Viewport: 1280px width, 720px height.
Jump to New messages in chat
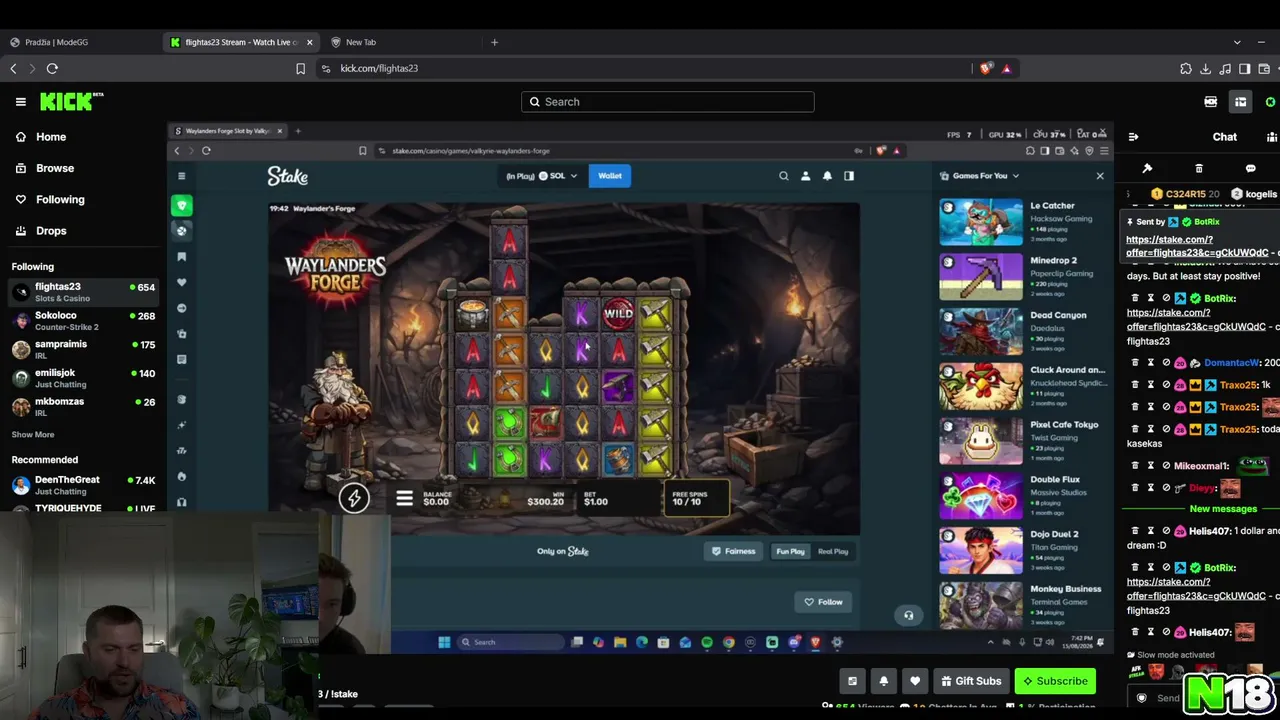click(1223, 509)
